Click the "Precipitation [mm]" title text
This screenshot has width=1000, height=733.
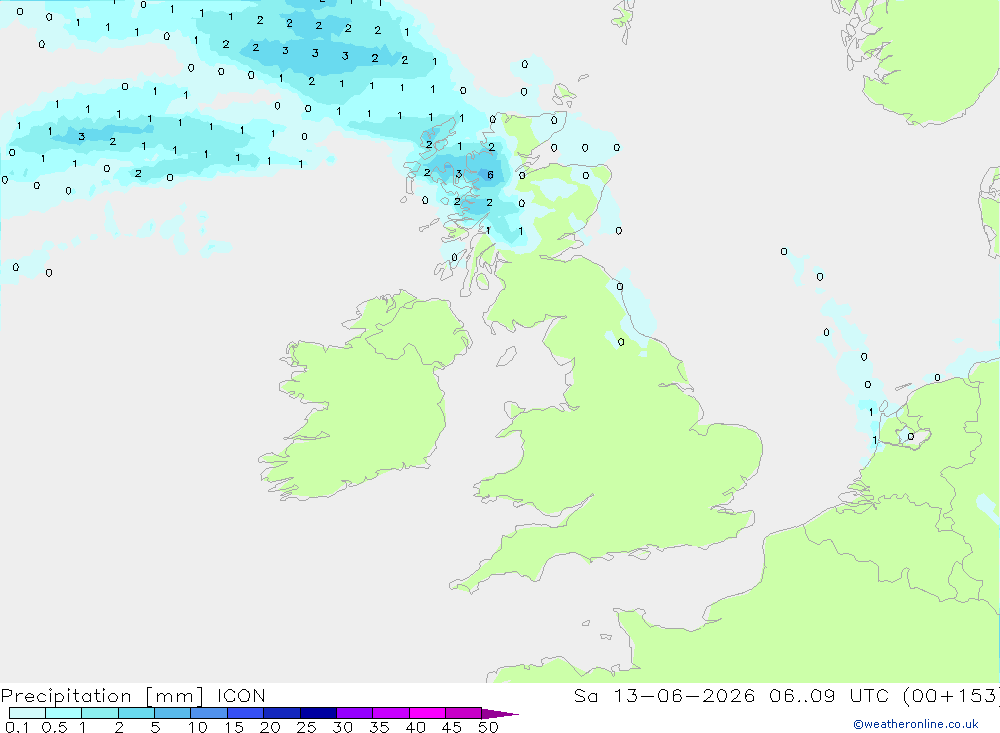tap(102, 696)
